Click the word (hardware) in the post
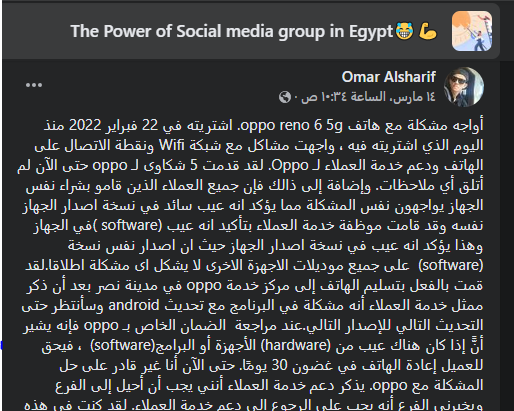 coord(296,345)
